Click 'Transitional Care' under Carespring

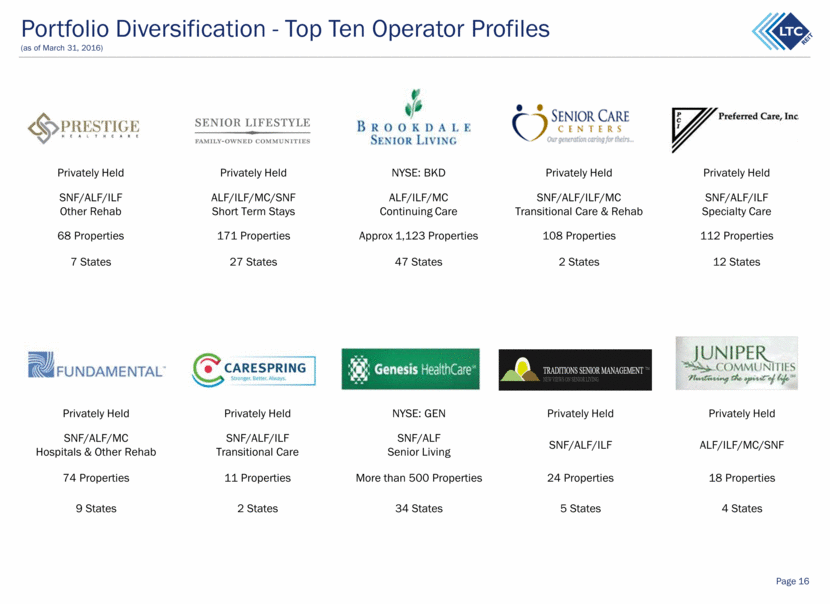point(257,452)
